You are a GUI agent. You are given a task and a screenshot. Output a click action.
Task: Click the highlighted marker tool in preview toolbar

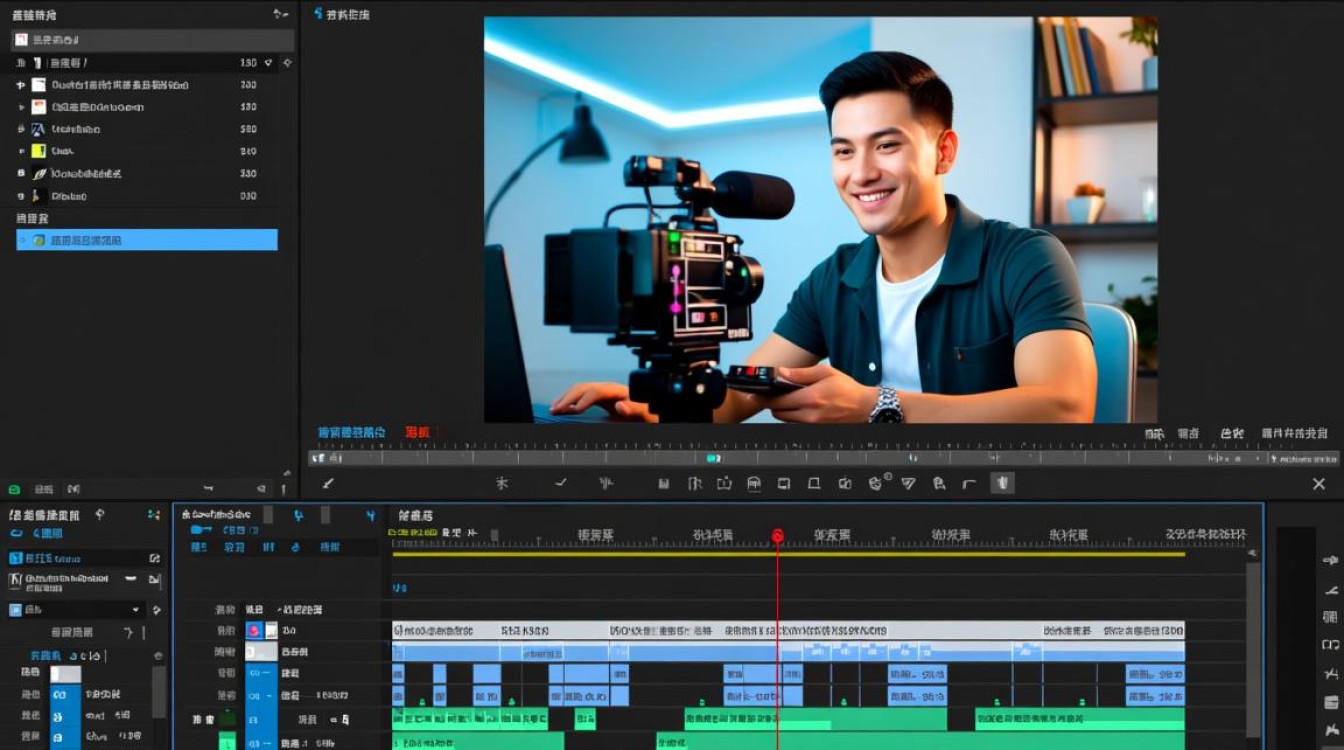point(1002,483)
